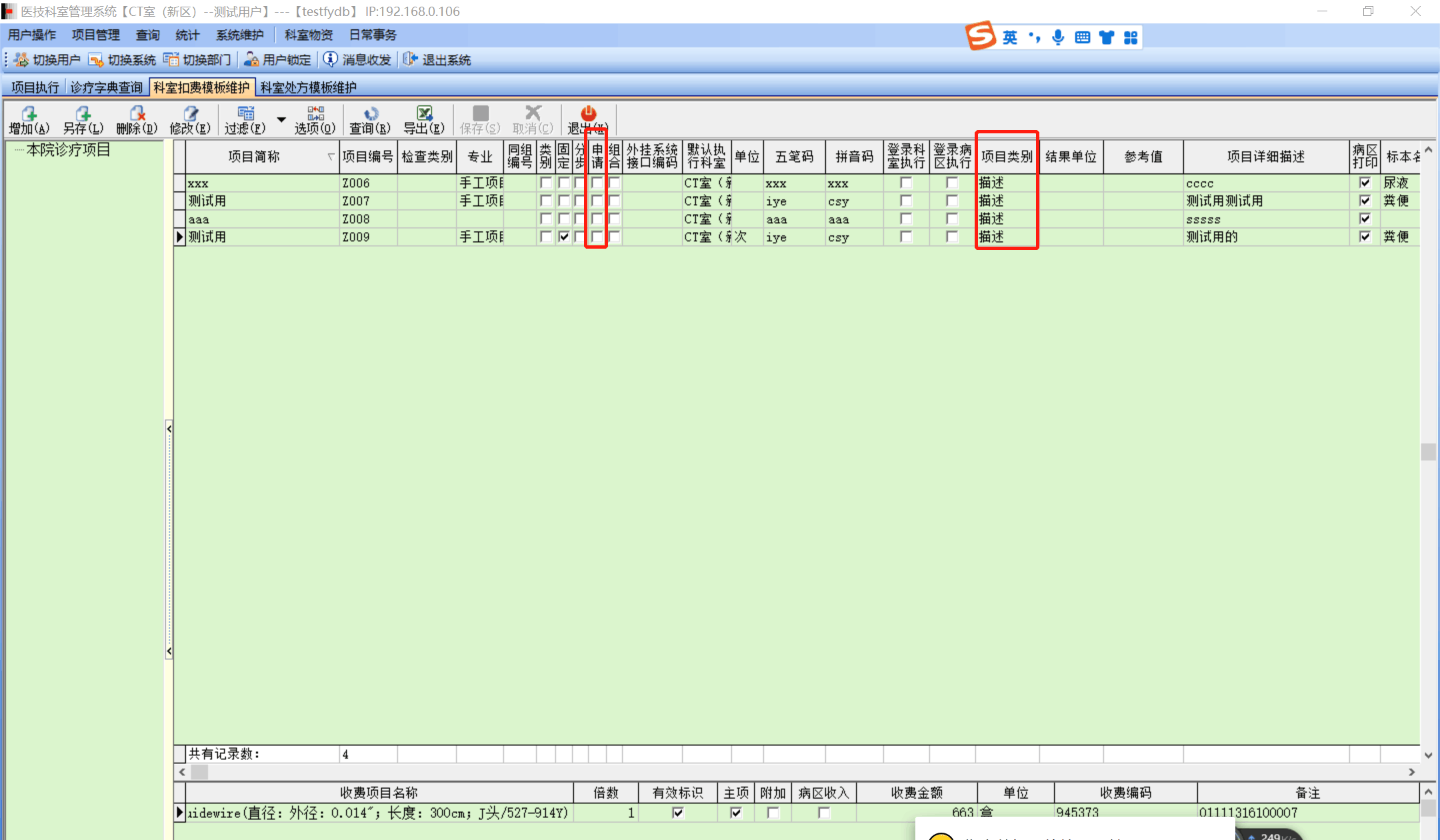Image resolution: width=1440 pixels, height=840 pixels.
Task: Click the 导出(E) export icon
Action: (424, 113)
